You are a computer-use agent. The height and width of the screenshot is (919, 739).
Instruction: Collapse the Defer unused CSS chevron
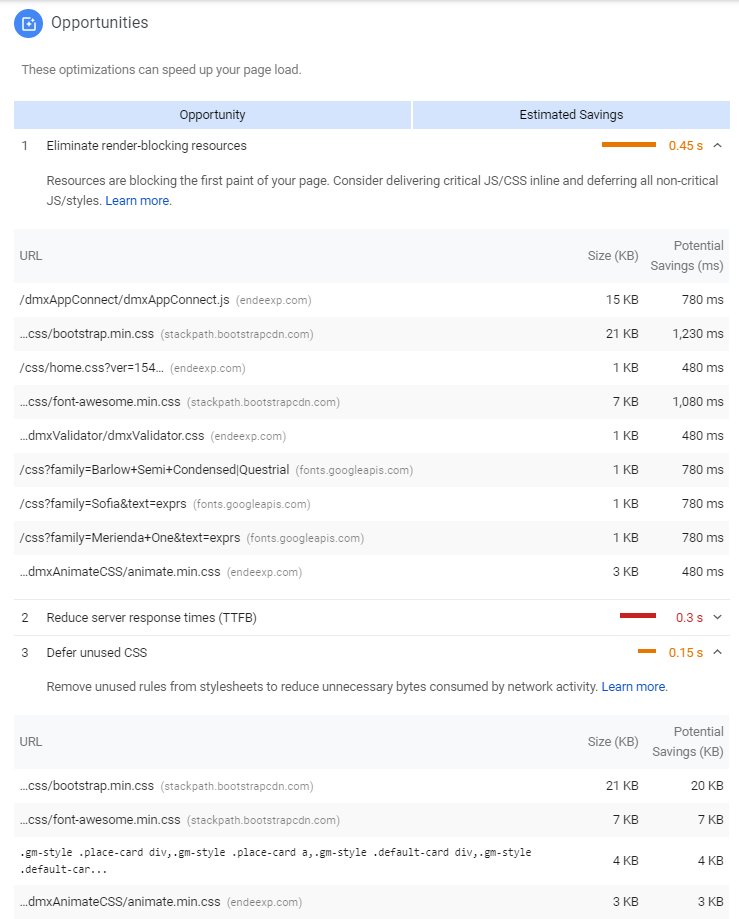click(717, 653)
